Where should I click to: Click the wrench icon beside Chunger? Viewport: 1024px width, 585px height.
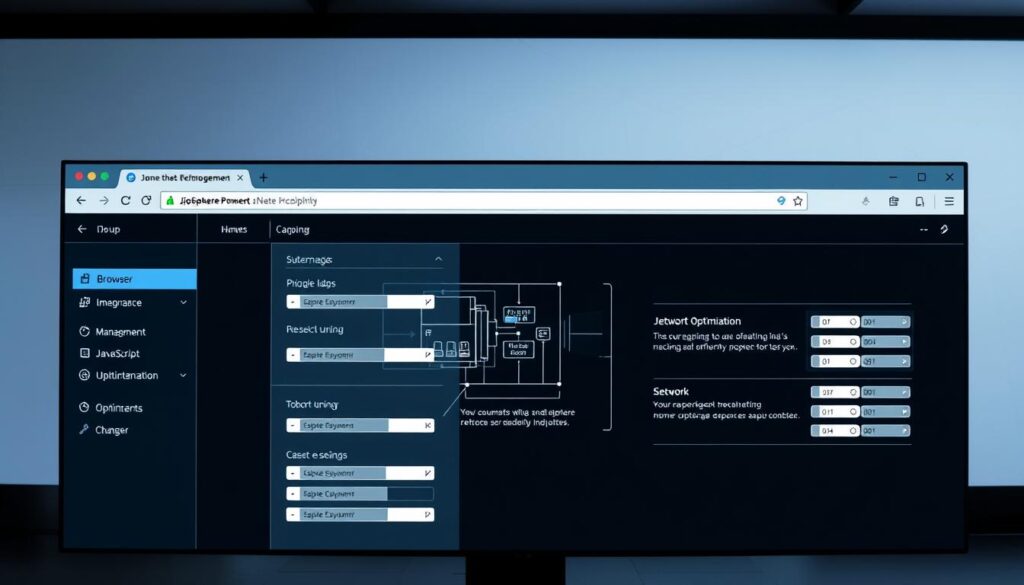pyautogui.click(x=85, y=430)
